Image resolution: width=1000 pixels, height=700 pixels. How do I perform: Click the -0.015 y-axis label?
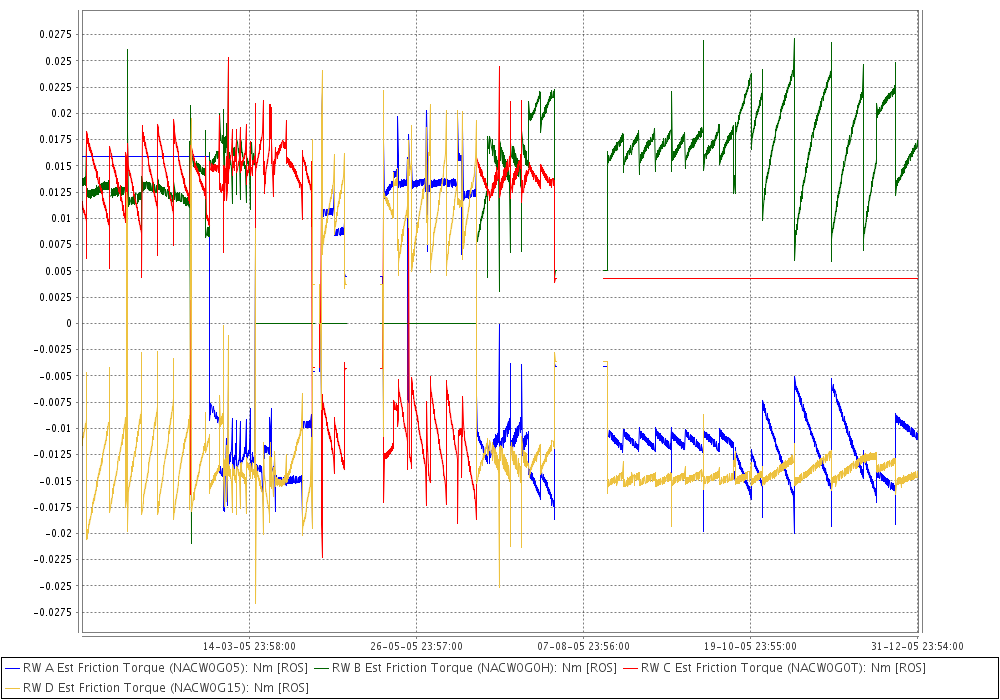point(55,481)
